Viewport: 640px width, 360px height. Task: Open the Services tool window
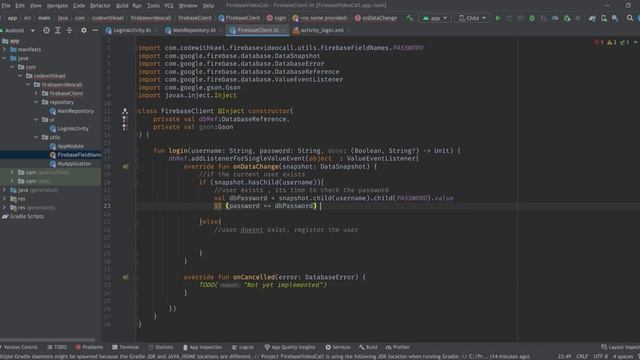(x=338, y=347)
